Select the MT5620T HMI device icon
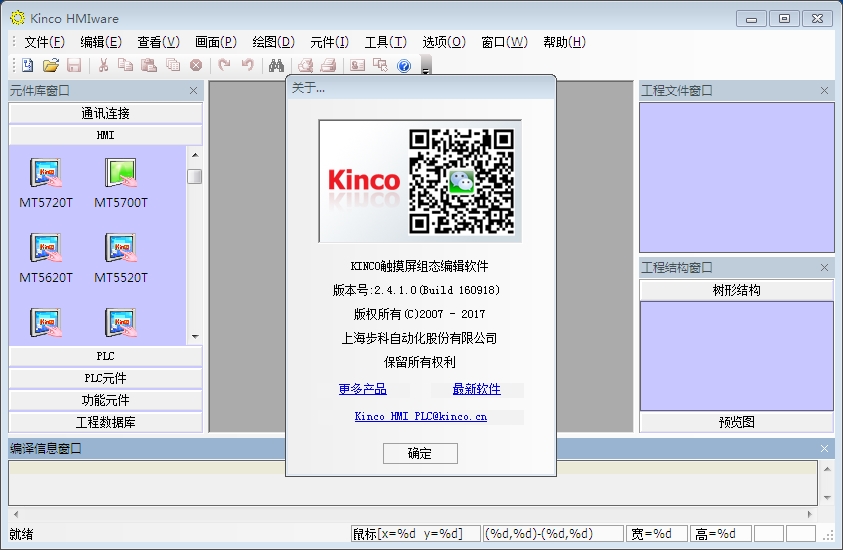Viewport: 843px width, 550px height. 46,249
